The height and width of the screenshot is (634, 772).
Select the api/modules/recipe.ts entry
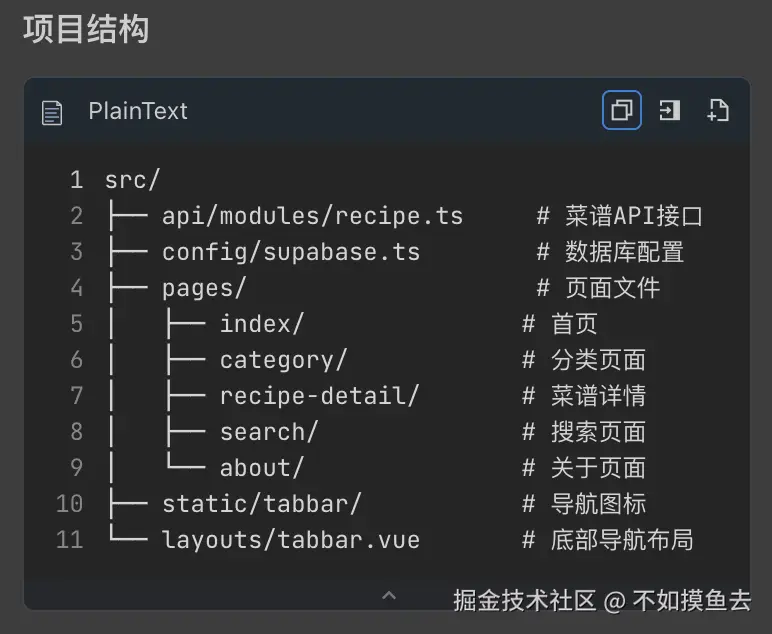[312, 216]
